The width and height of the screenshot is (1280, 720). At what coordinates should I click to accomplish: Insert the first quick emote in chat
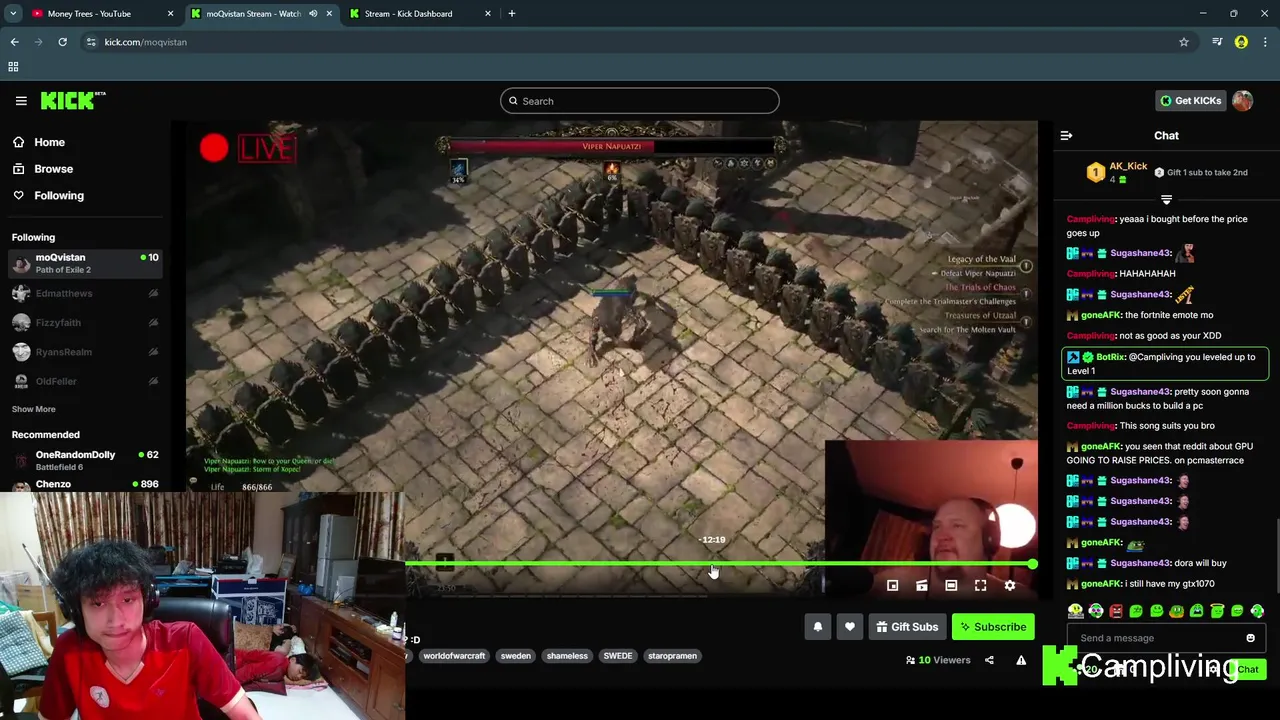pyautogui.click(x=1076, y=611)
